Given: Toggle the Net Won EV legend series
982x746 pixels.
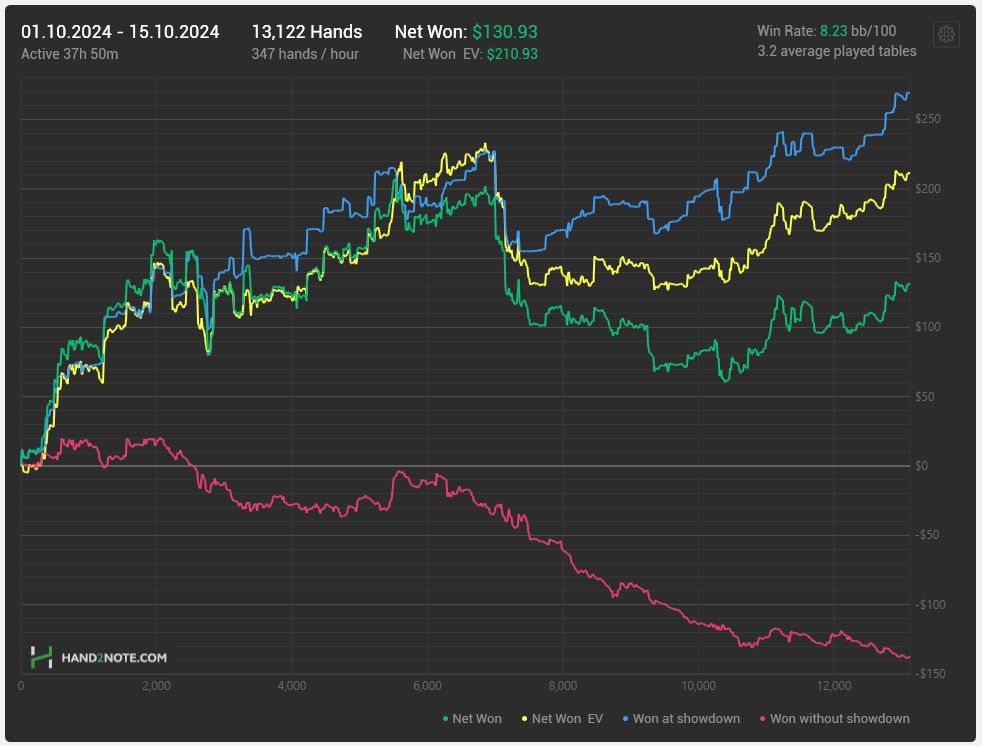Looking at the screenshot, I should pyautogui.click(x=562, y=718).
